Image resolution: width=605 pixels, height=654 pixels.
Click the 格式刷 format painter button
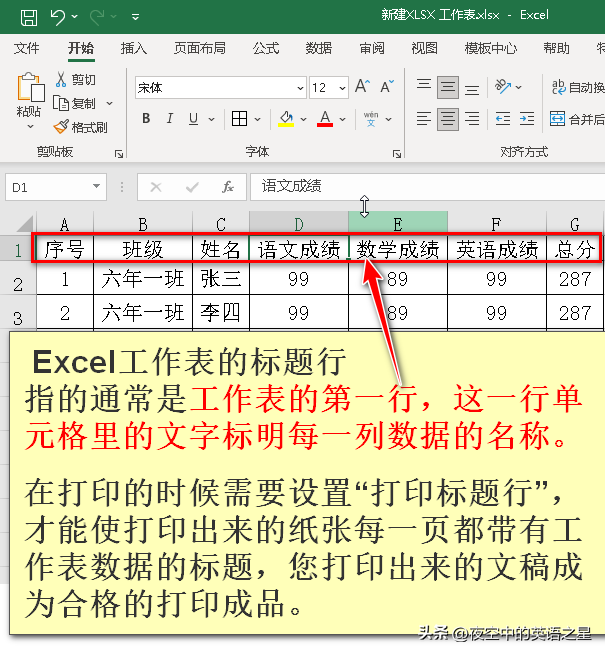coord(80,127)
